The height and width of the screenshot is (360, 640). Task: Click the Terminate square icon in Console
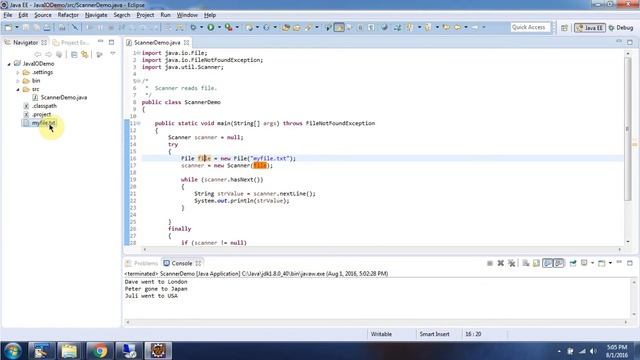pos(490,263)
